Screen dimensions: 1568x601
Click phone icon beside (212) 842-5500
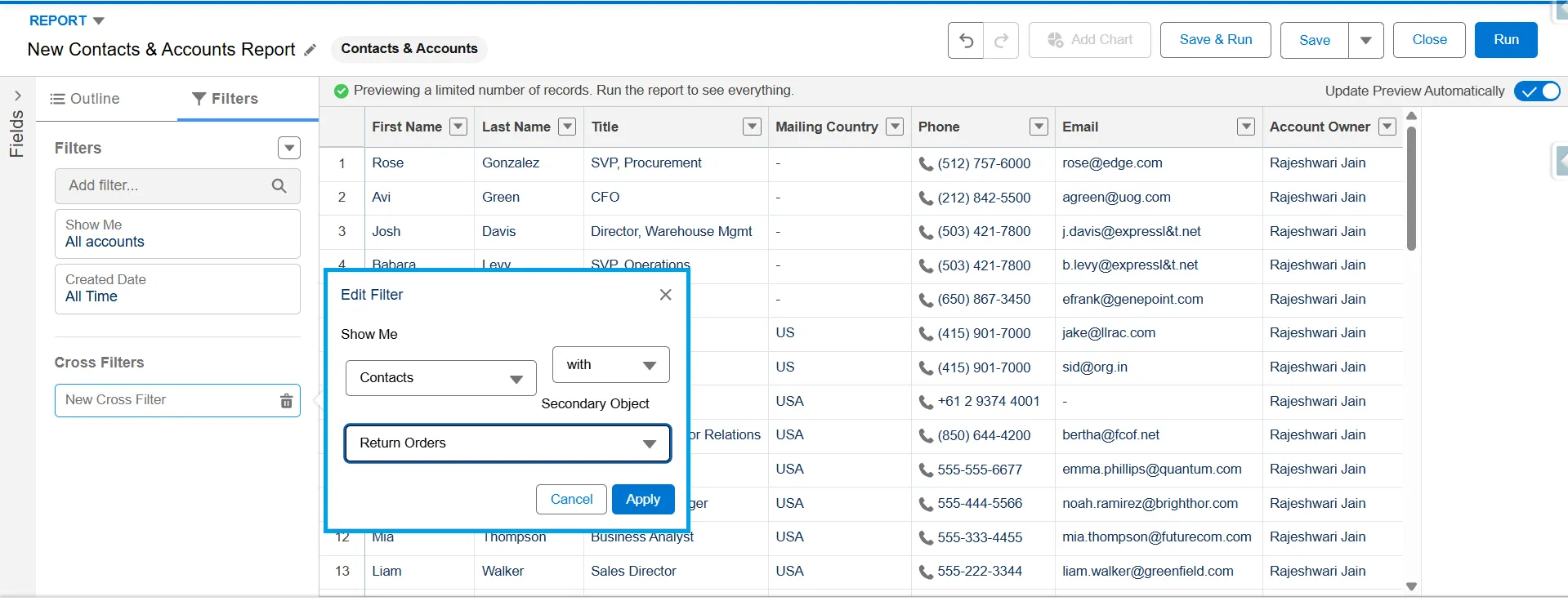(926, 198)
